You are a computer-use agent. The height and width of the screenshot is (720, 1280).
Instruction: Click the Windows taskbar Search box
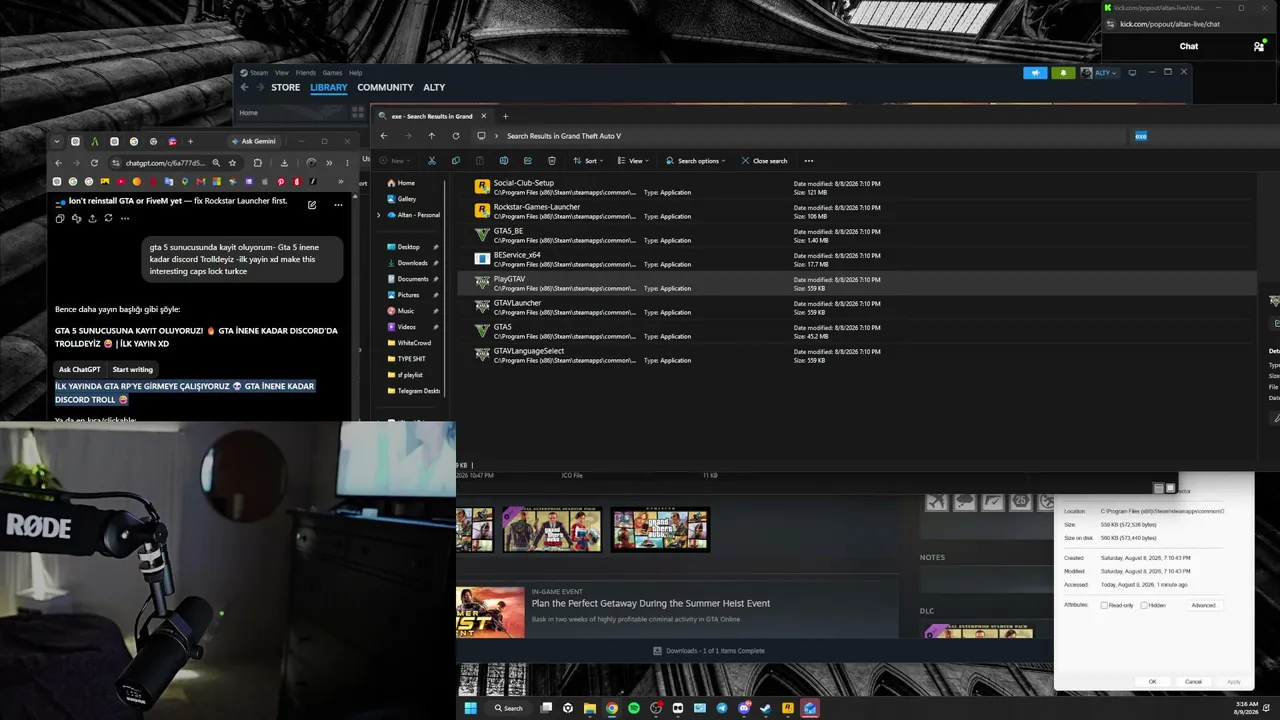[509, 708]
